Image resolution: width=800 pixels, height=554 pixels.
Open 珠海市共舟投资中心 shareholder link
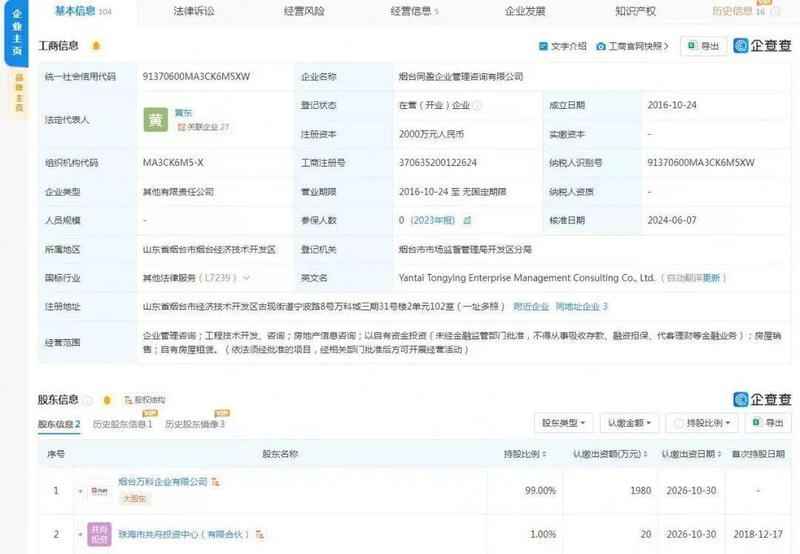(x=184, y=535)
